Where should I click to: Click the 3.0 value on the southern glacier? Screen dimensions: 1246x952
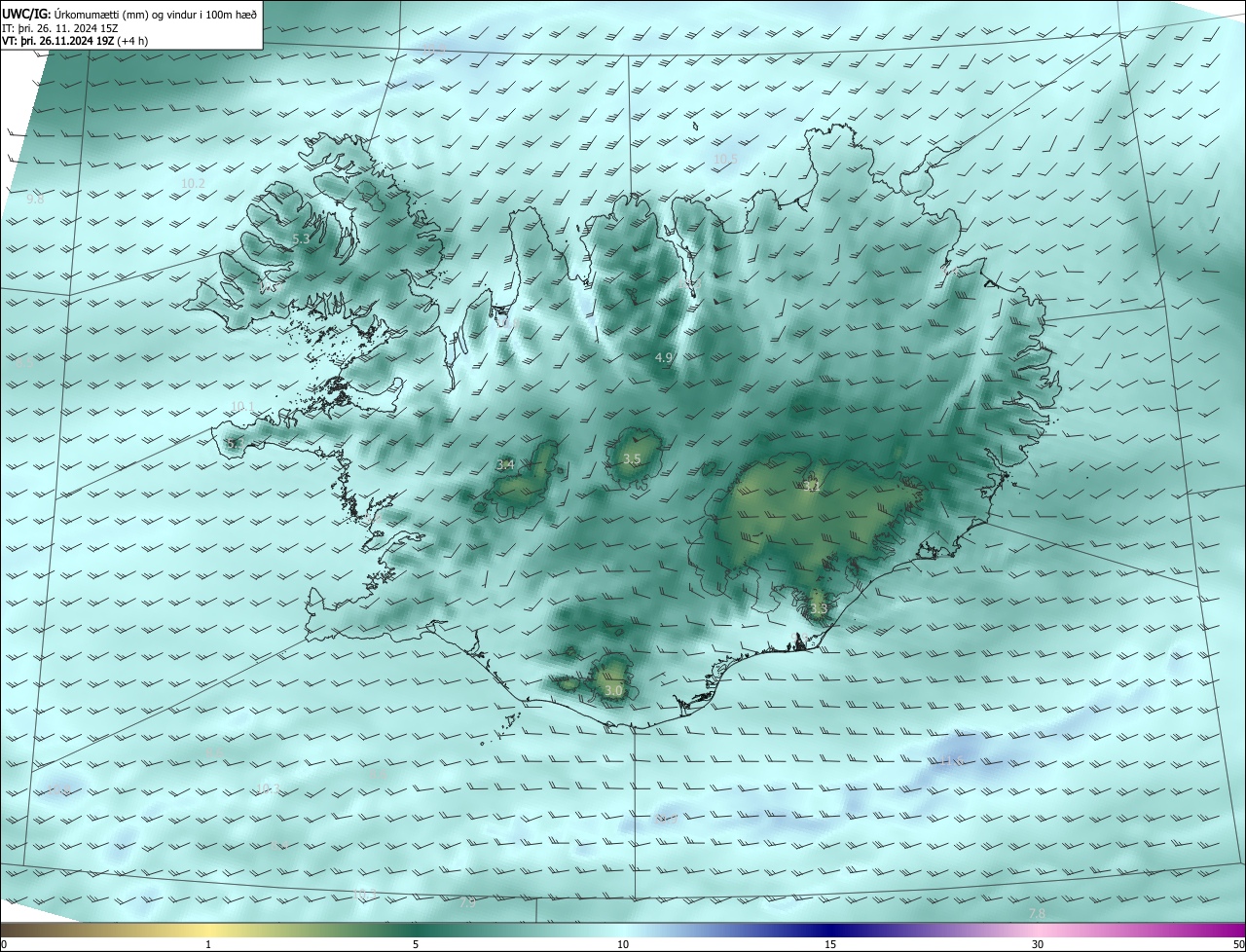(613, 691)
